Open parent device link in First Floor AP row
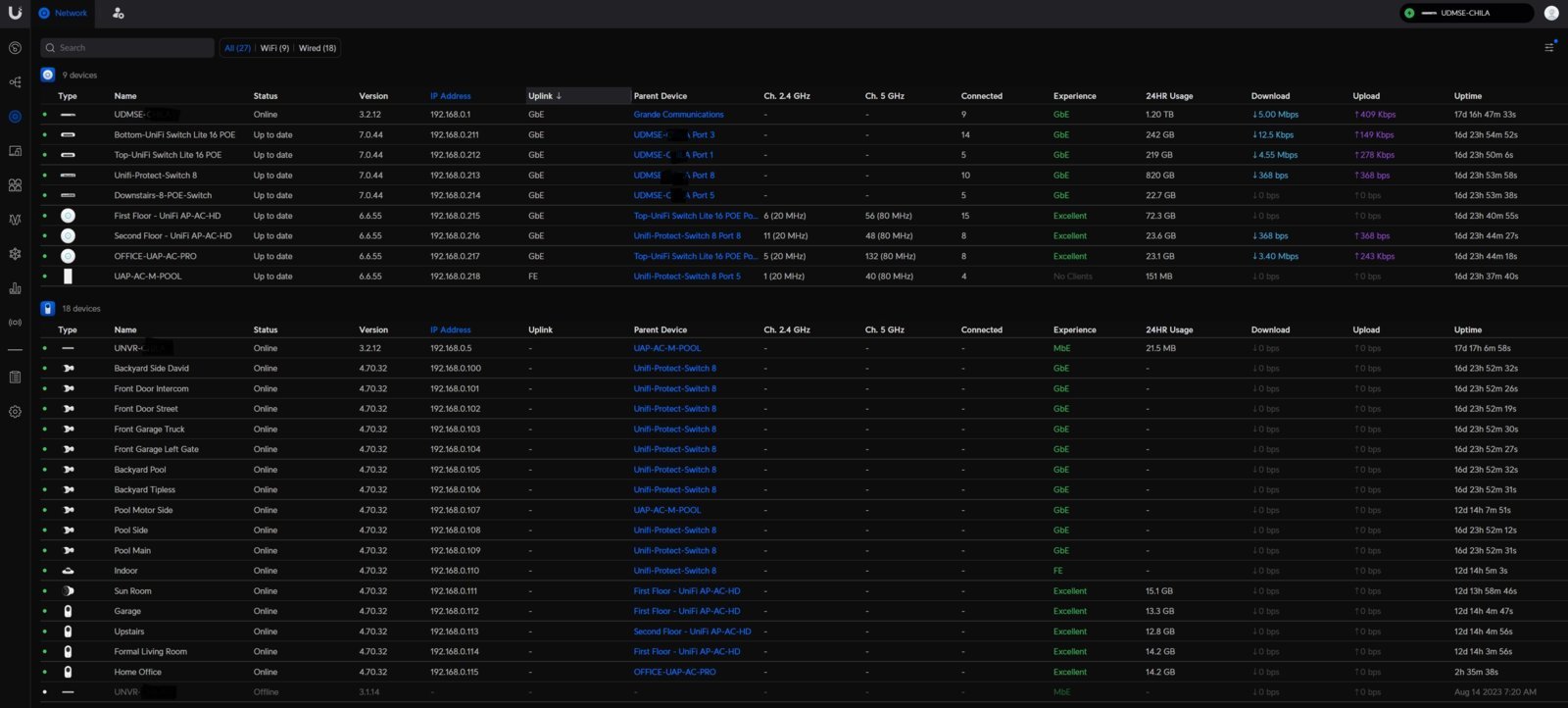The height and width of the screenshot is (708, 1568). click(x=696, y=216)
